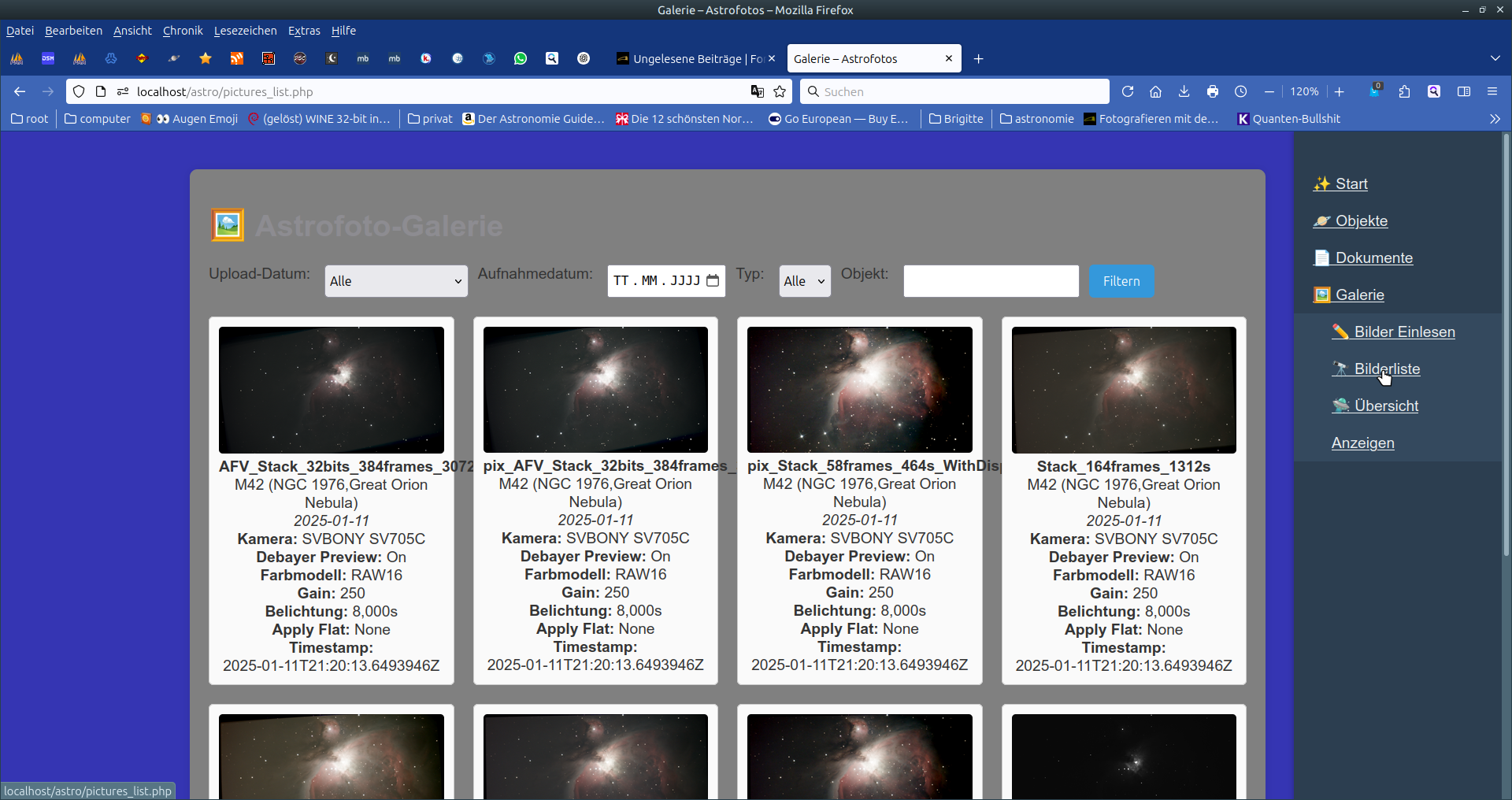The width and height of the screenshot is (1512, 800).
Task: Open the Objekte sidebar link
Action: (1351, 220)
